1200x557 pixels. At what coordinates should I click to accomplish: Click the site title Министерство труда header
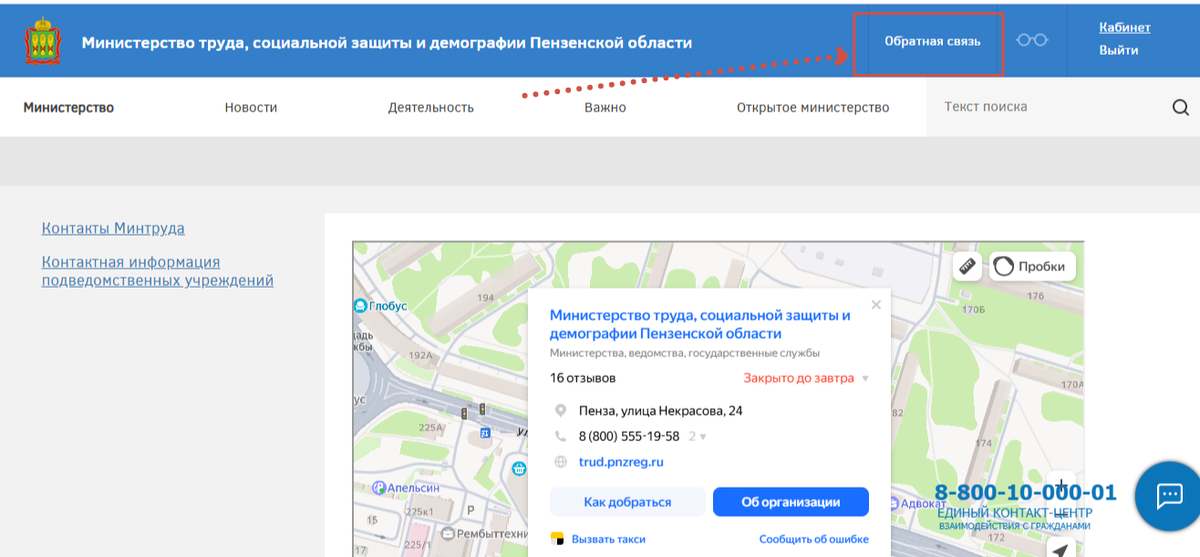(x=387, y=43)
